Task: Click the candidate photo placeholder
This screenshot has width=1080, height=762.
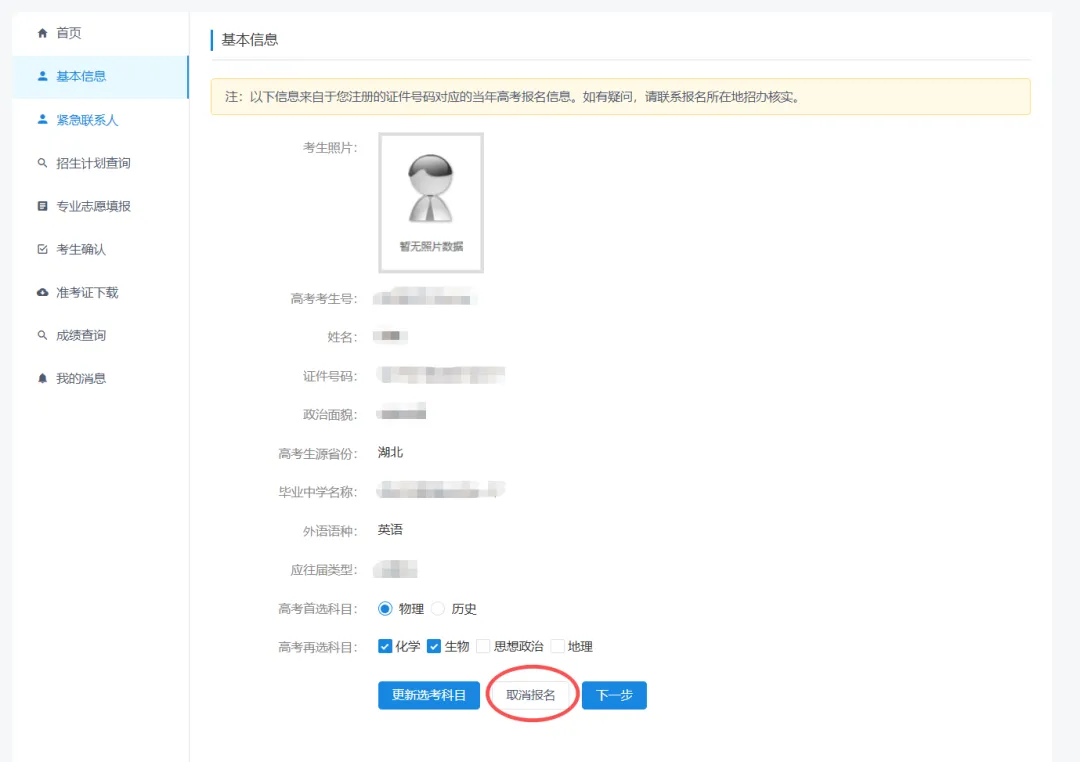Action: pos(430,202)
